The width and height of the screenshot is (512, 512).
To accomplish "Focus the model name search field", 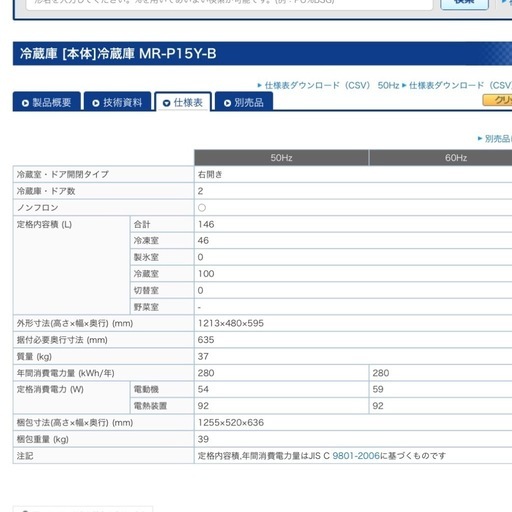I will [229, 3].
